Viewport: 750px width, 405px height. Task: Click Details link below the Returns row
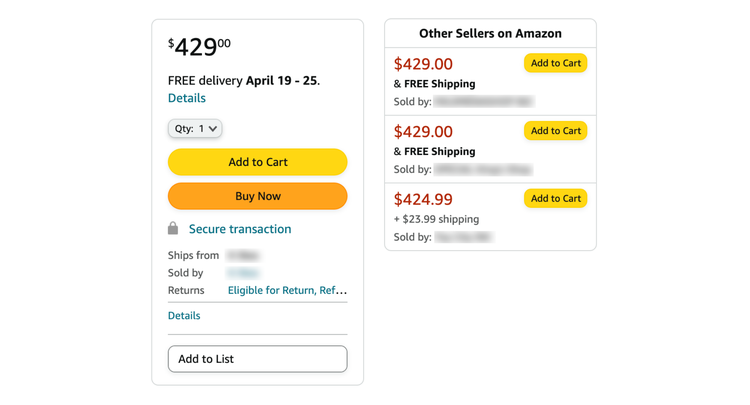tap(184, 315)
